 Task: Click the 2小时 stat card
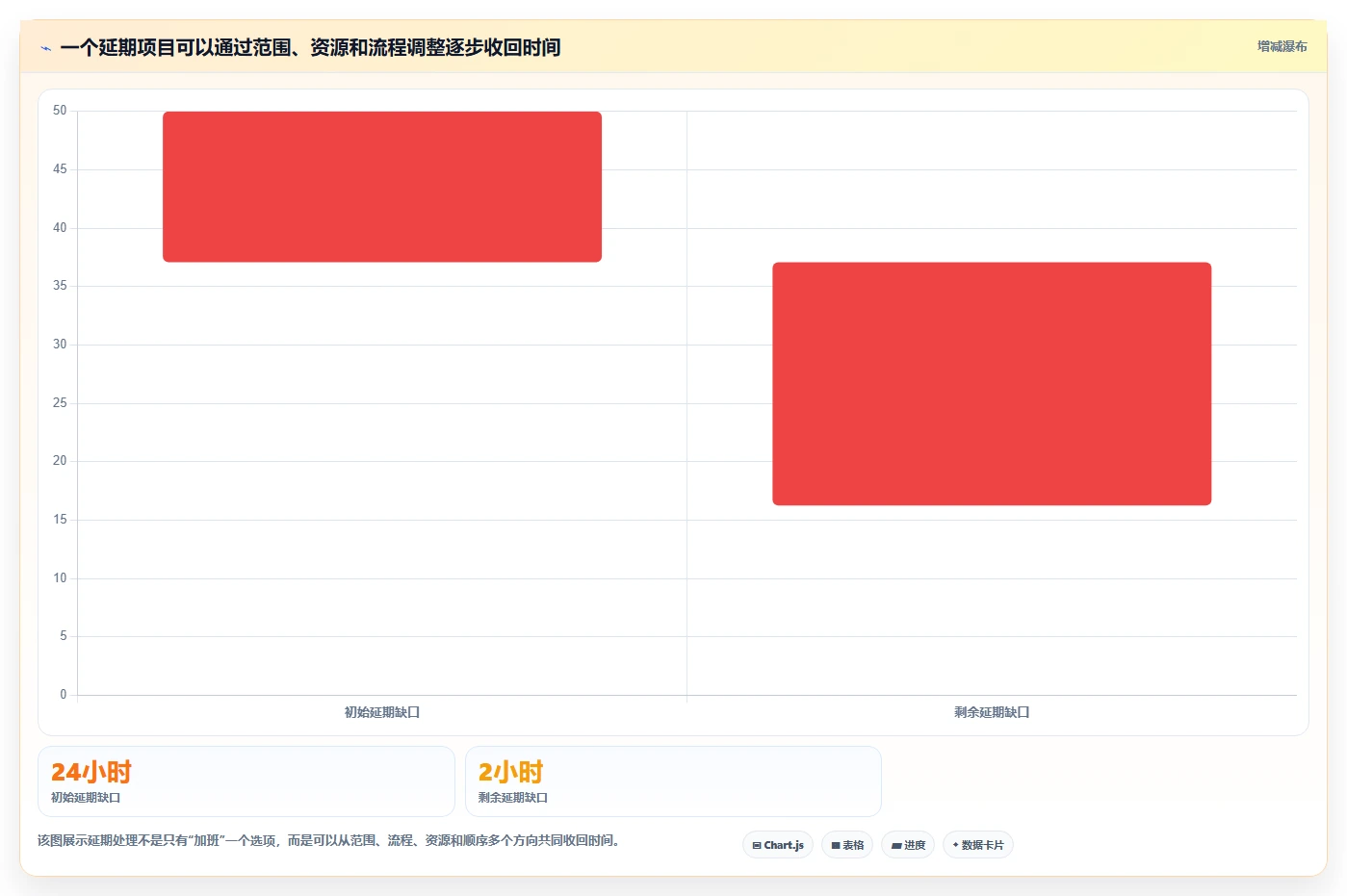[x=673, y=781]
